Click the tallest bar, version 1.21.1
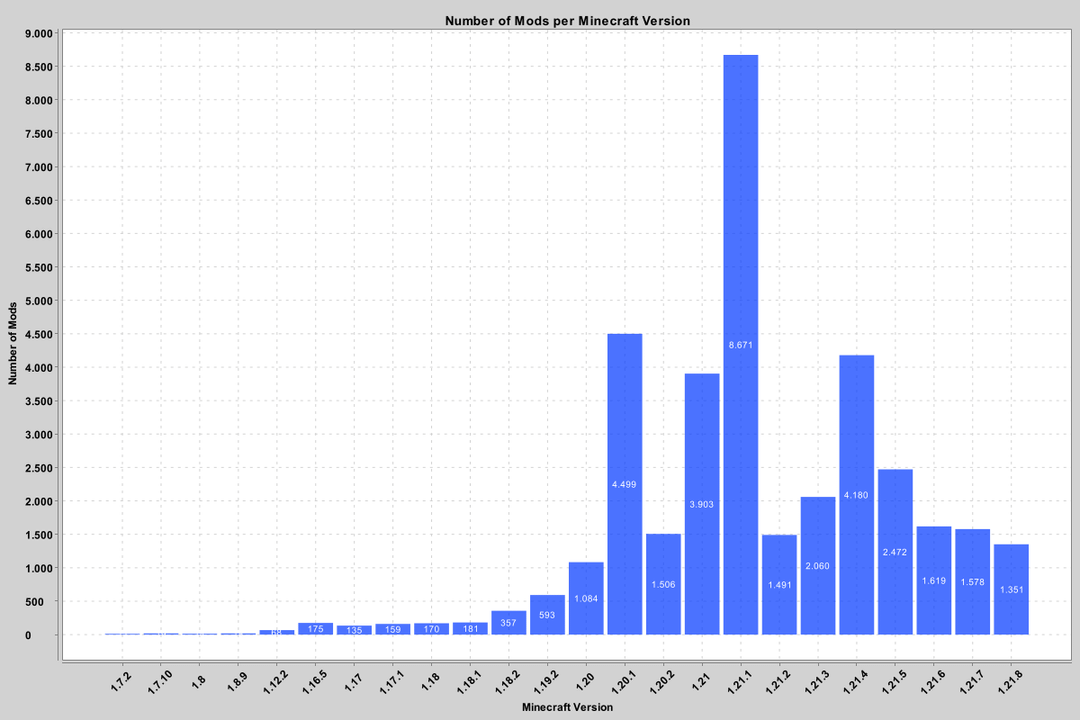 coord(740,344)
